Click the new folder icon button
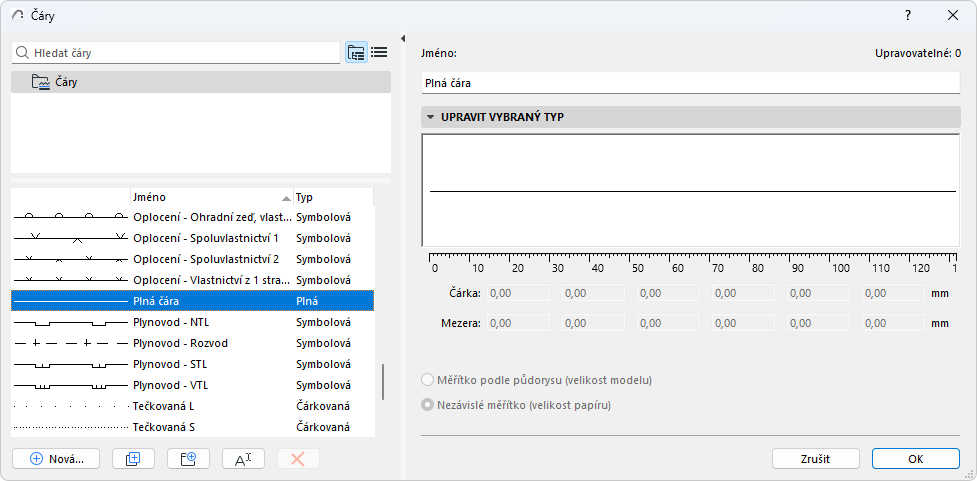 tap(188, 459)
